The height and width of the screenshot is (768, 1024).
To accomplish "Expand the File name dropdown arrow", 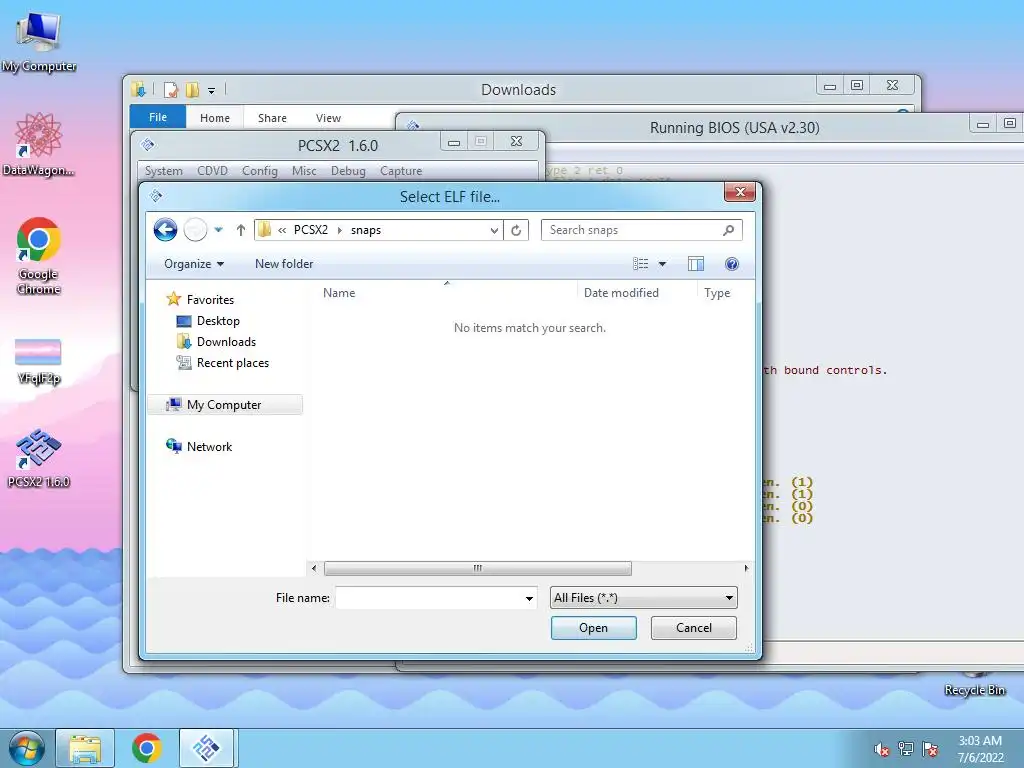I will click(529, 598).
